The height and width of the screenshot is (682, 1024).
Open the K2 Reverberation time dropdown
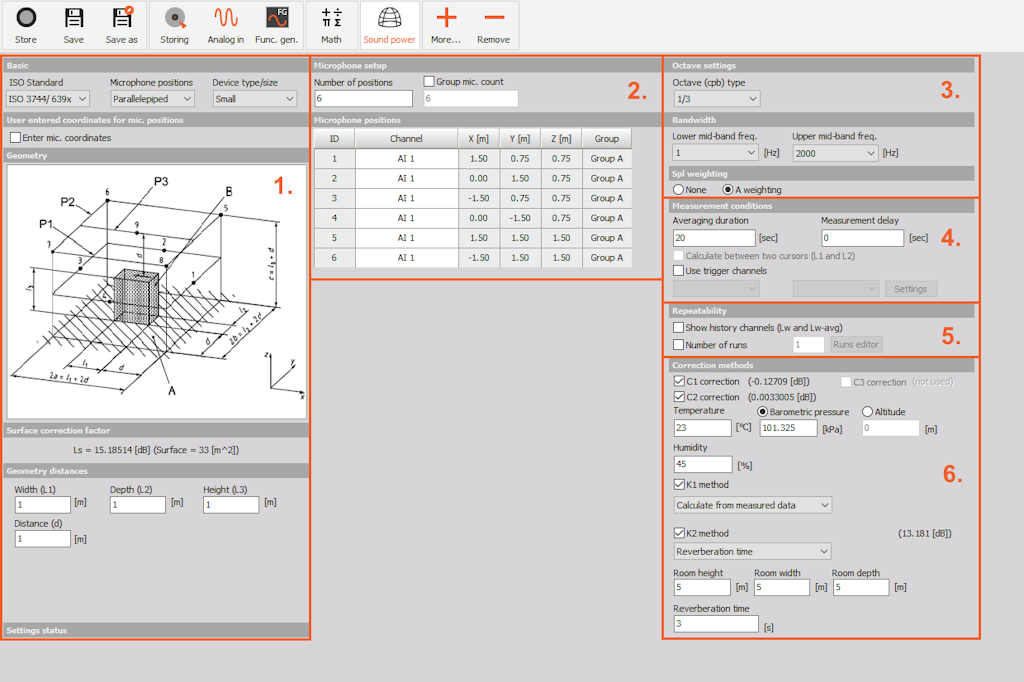tap(752, 551)
